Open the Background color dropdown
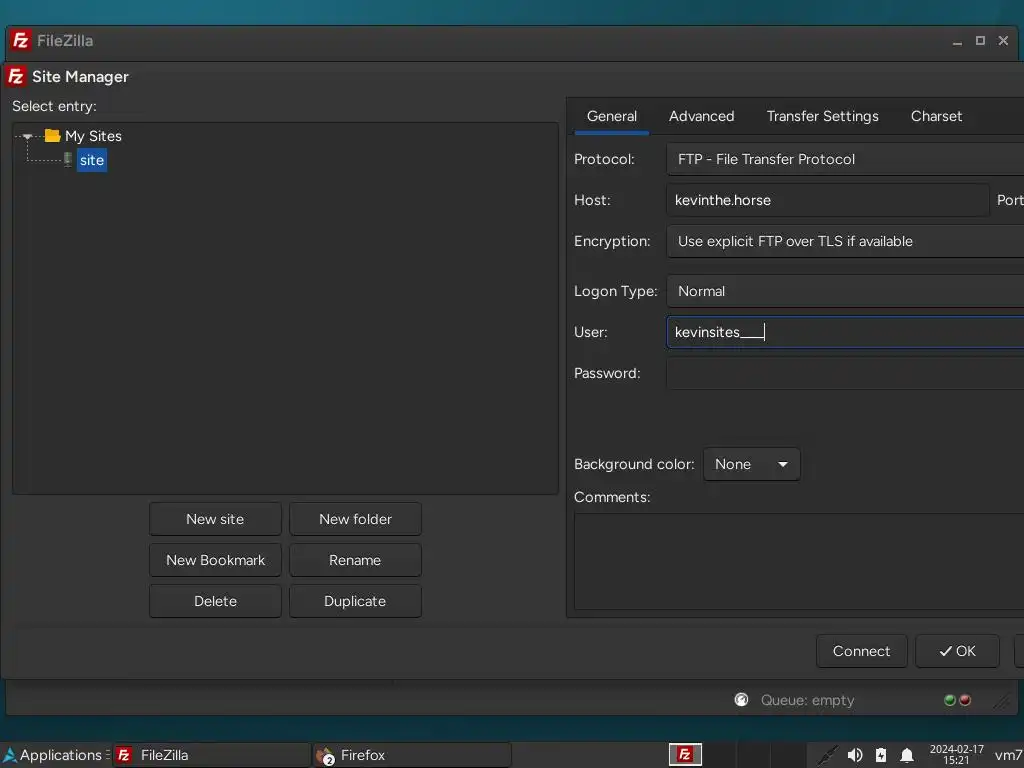The image size is (1024, 768). click(752, 464)
